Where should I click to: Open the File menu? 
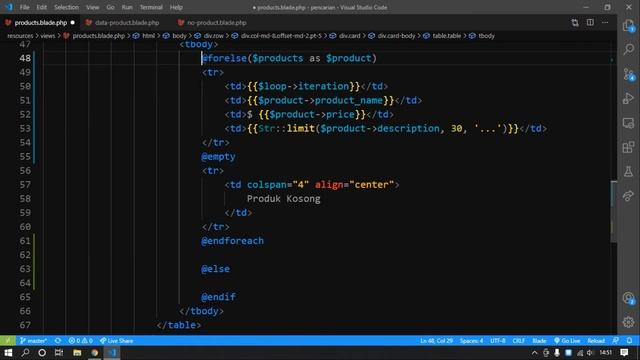coord(24,7)
